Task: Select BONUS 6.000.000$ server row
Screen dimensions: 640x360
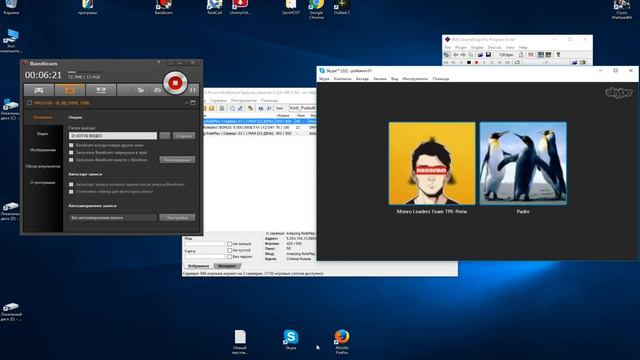Action: point(260,127)
